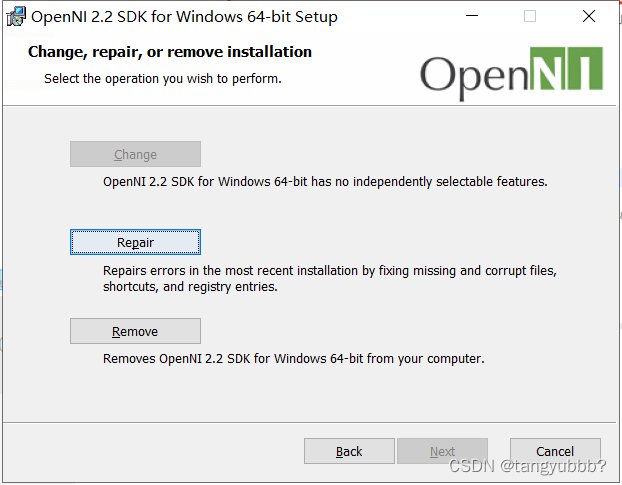Click the CSDN @tangyubbb watermark text

tap(528, 466)
